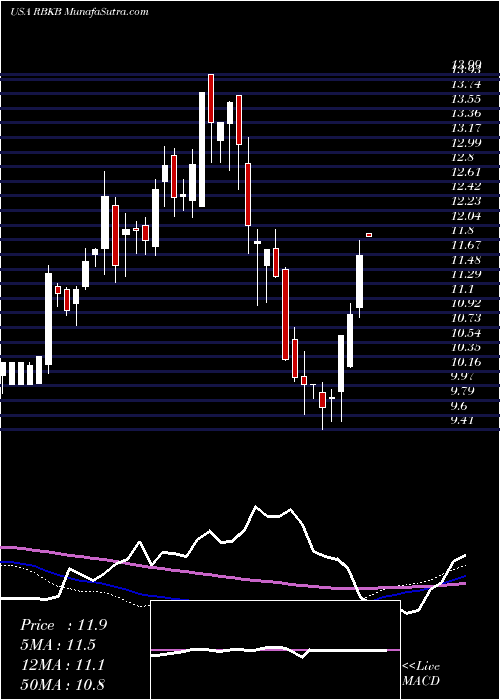Viewport: 500px width, 700px height.
Task: Select the 12.99 price axis label
Action: [x=467, y=143]
